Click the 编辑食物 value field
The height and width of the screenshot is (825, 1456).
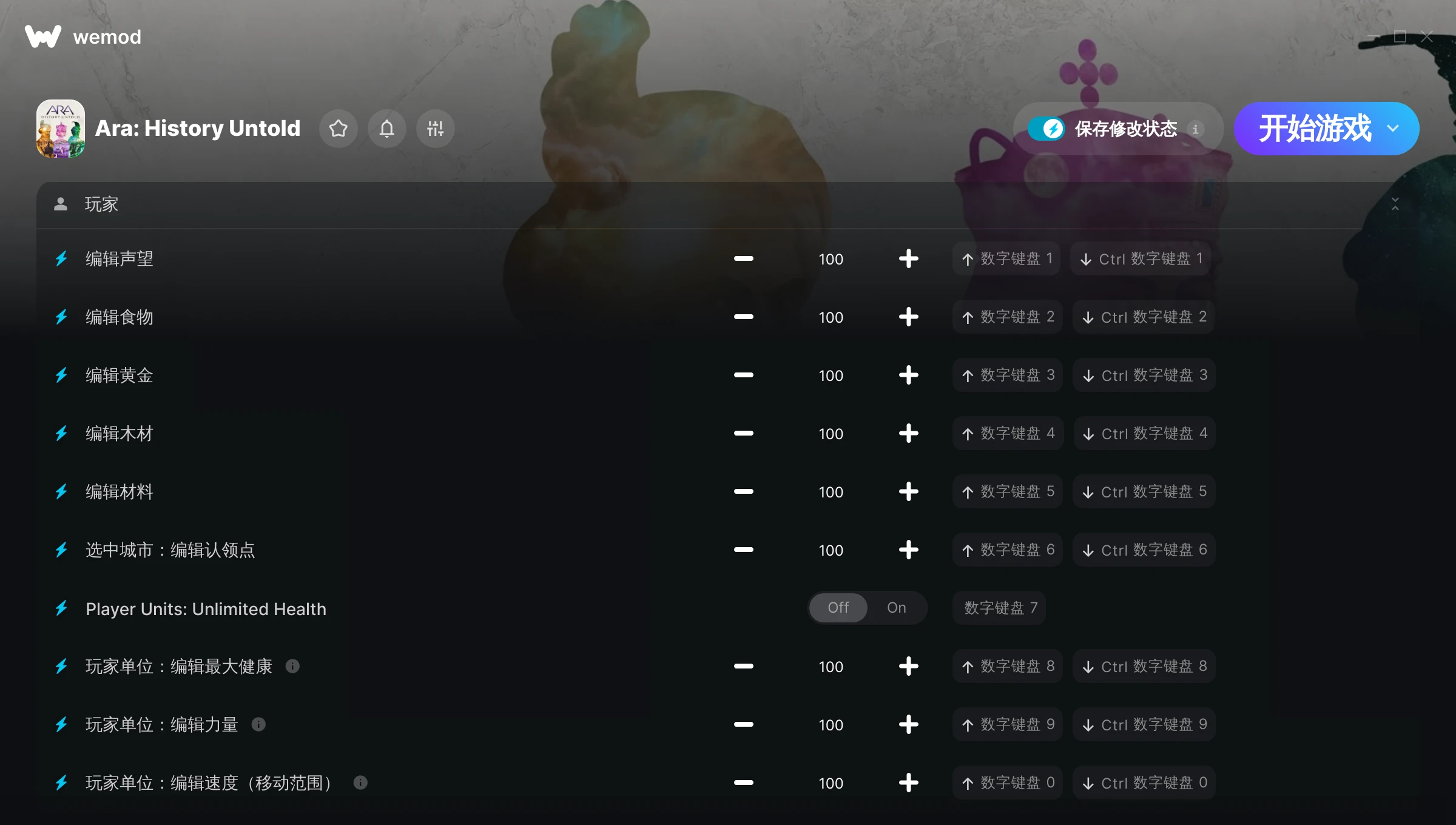[831, 317]
